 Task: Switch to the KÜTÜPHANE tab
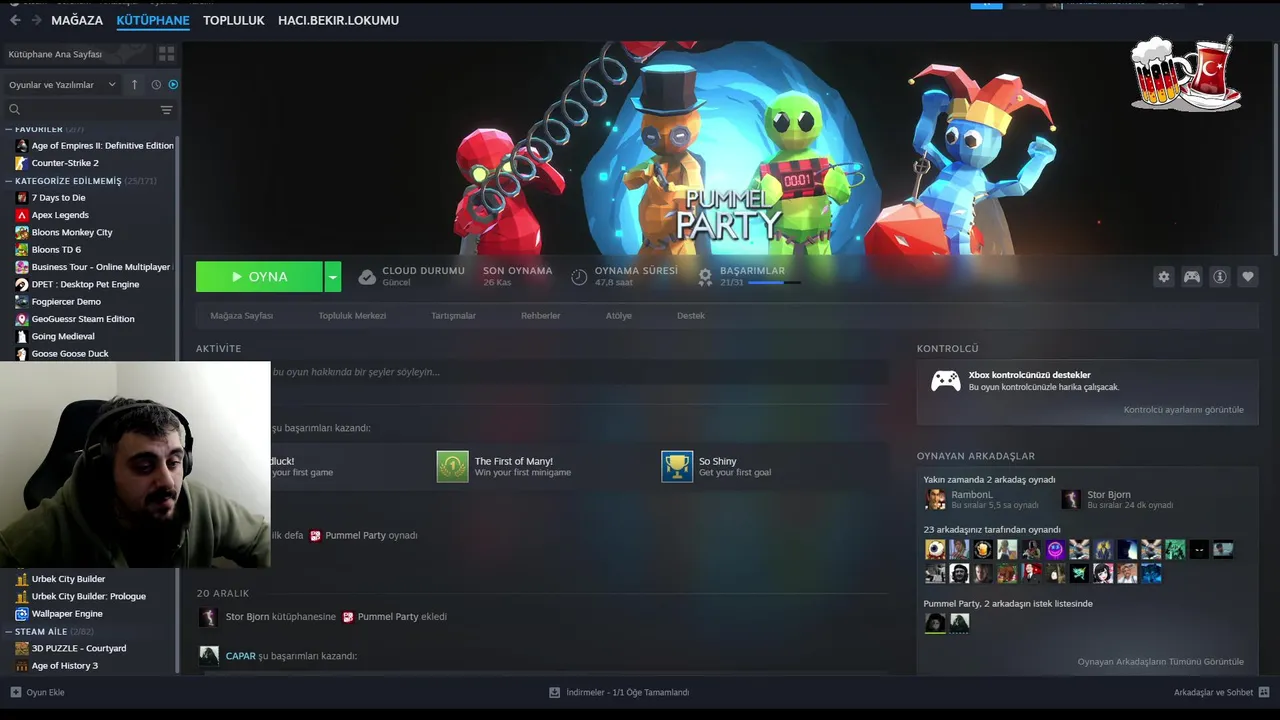153,20
